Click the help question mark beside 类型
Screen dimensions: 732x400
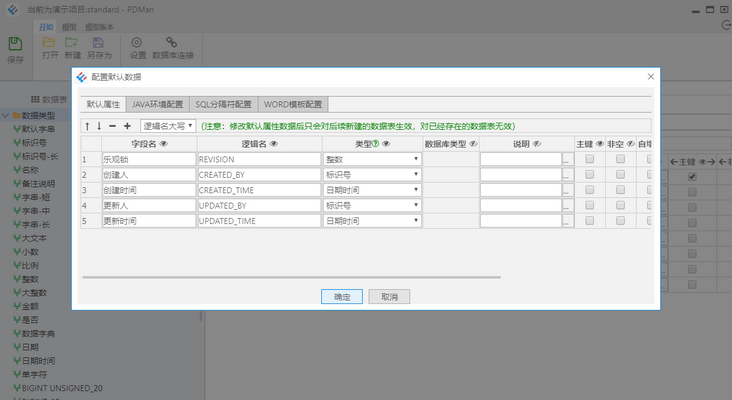[x=375, y=144]
